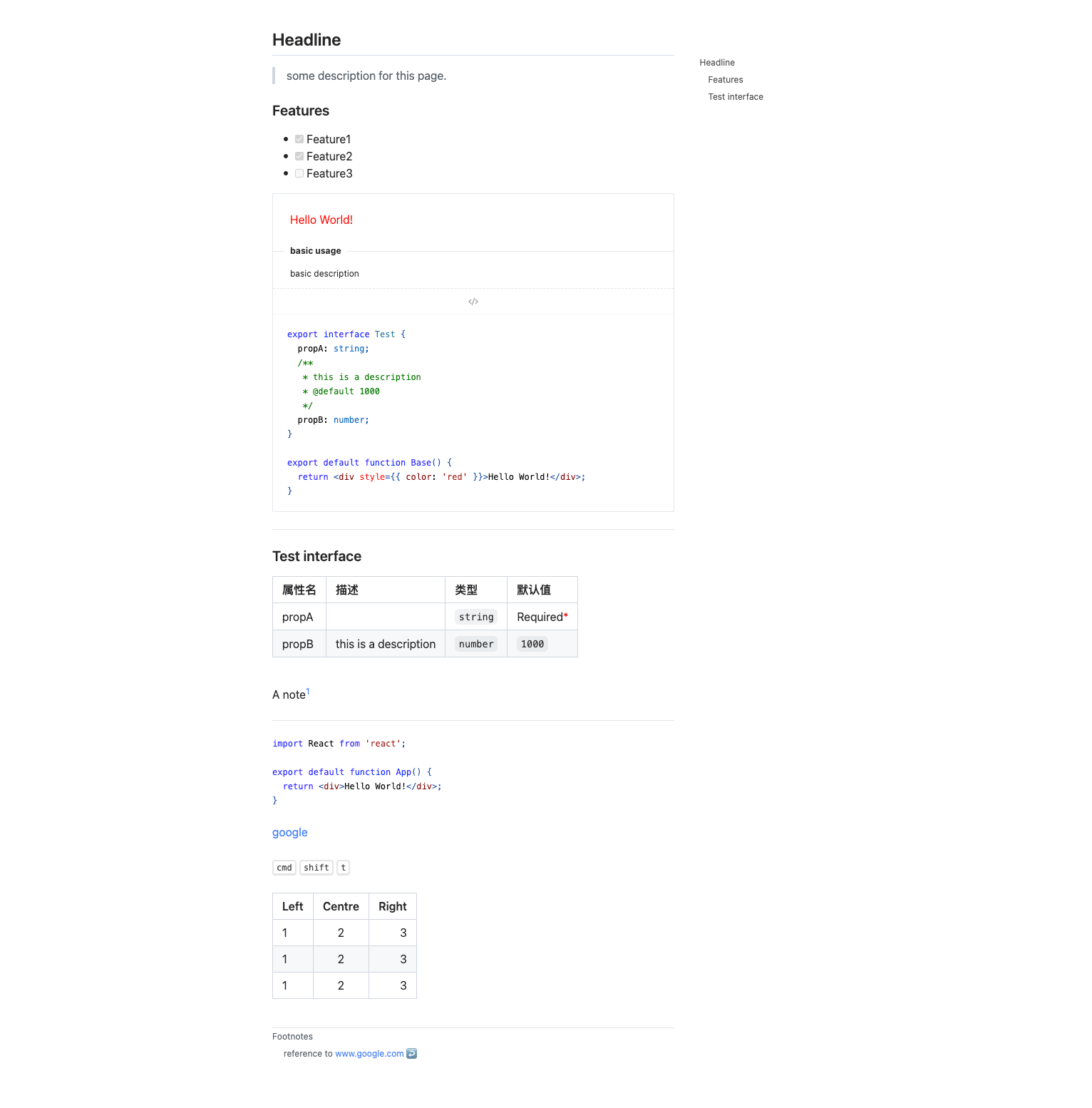Open the google link

[x=290, y=833]
